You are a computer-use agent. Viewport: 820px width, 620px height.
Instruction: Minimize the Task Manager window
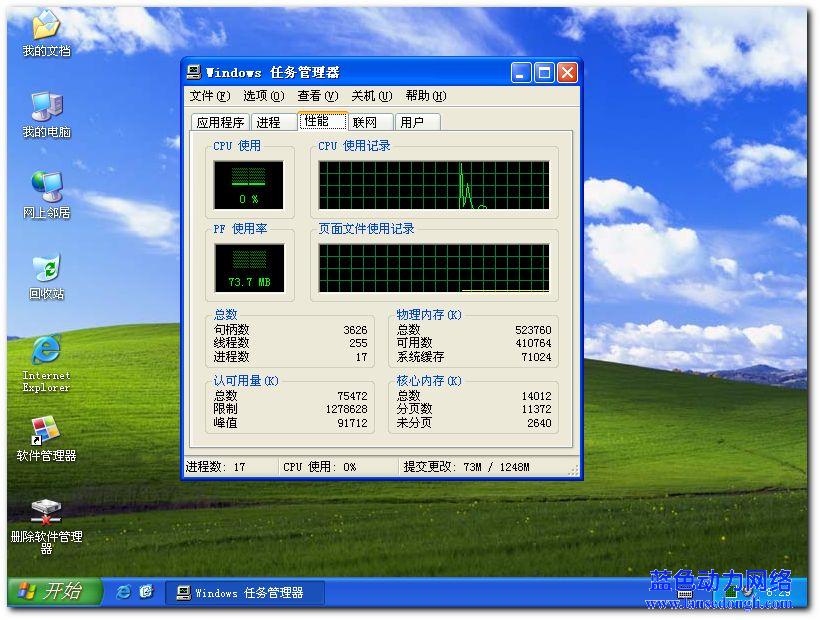(521, 73)
